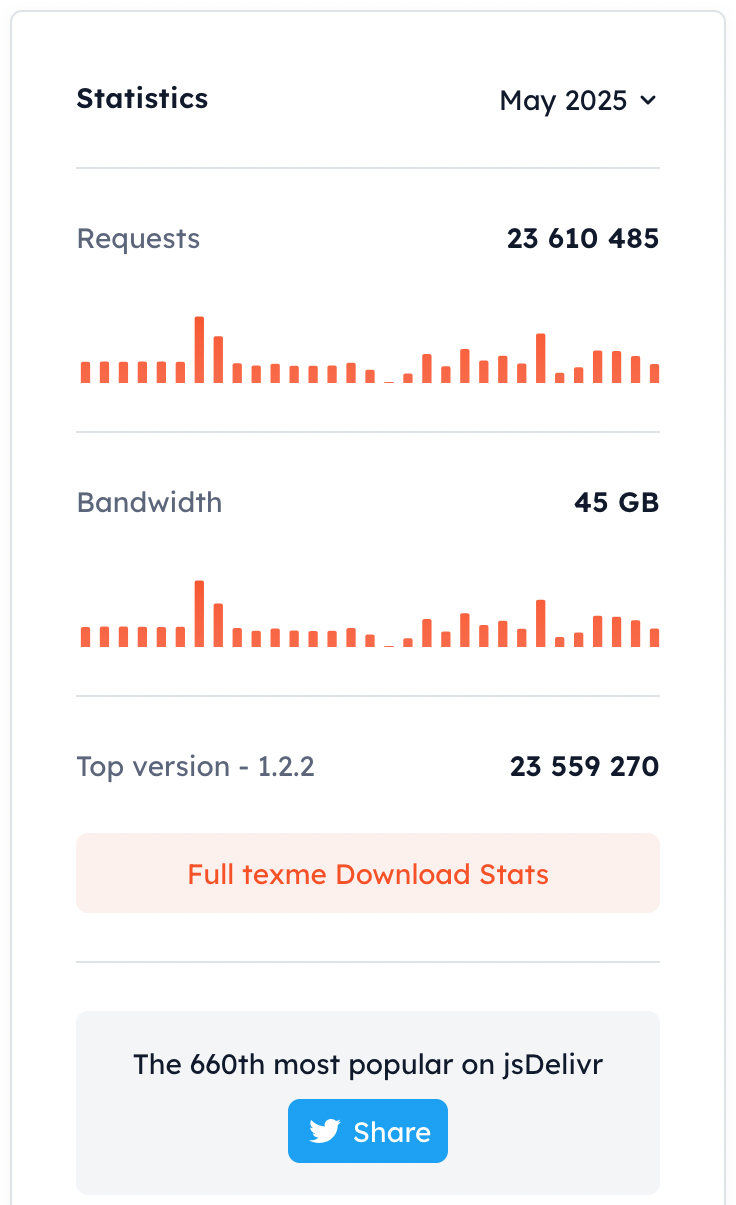
Task: Click the Statistics heading
Action: [x=142, y=99]
